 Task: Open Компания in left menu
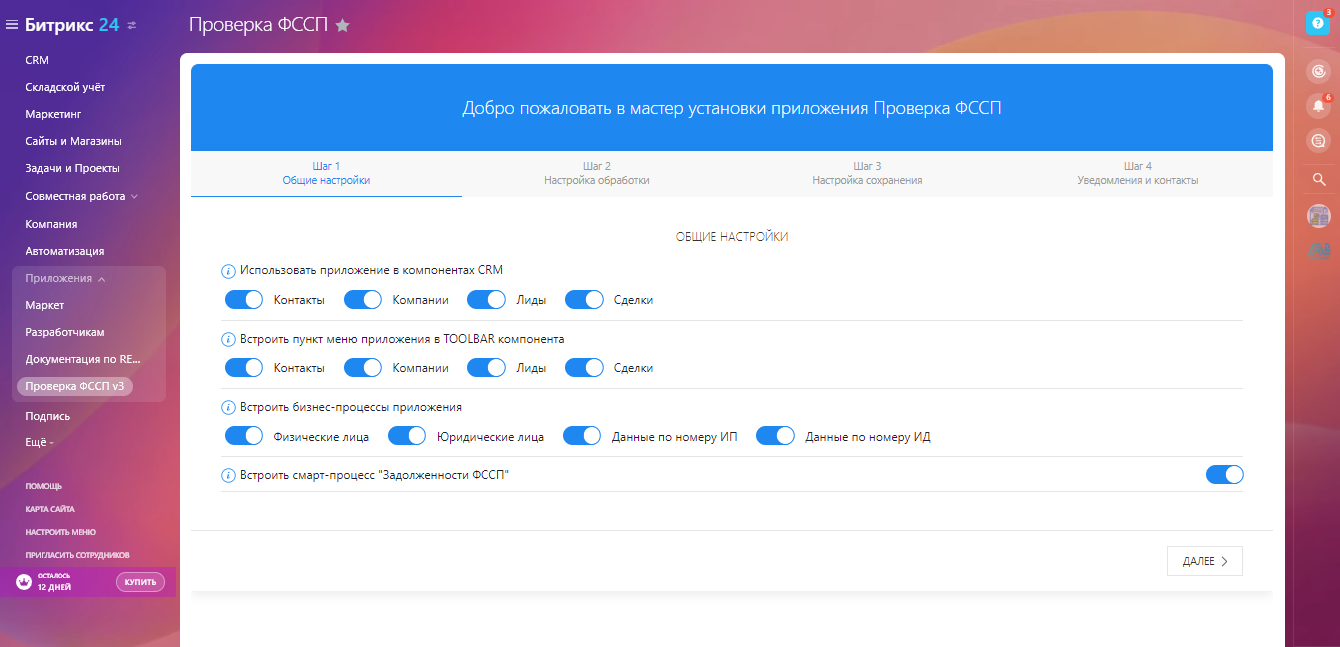tap(51, 224)
